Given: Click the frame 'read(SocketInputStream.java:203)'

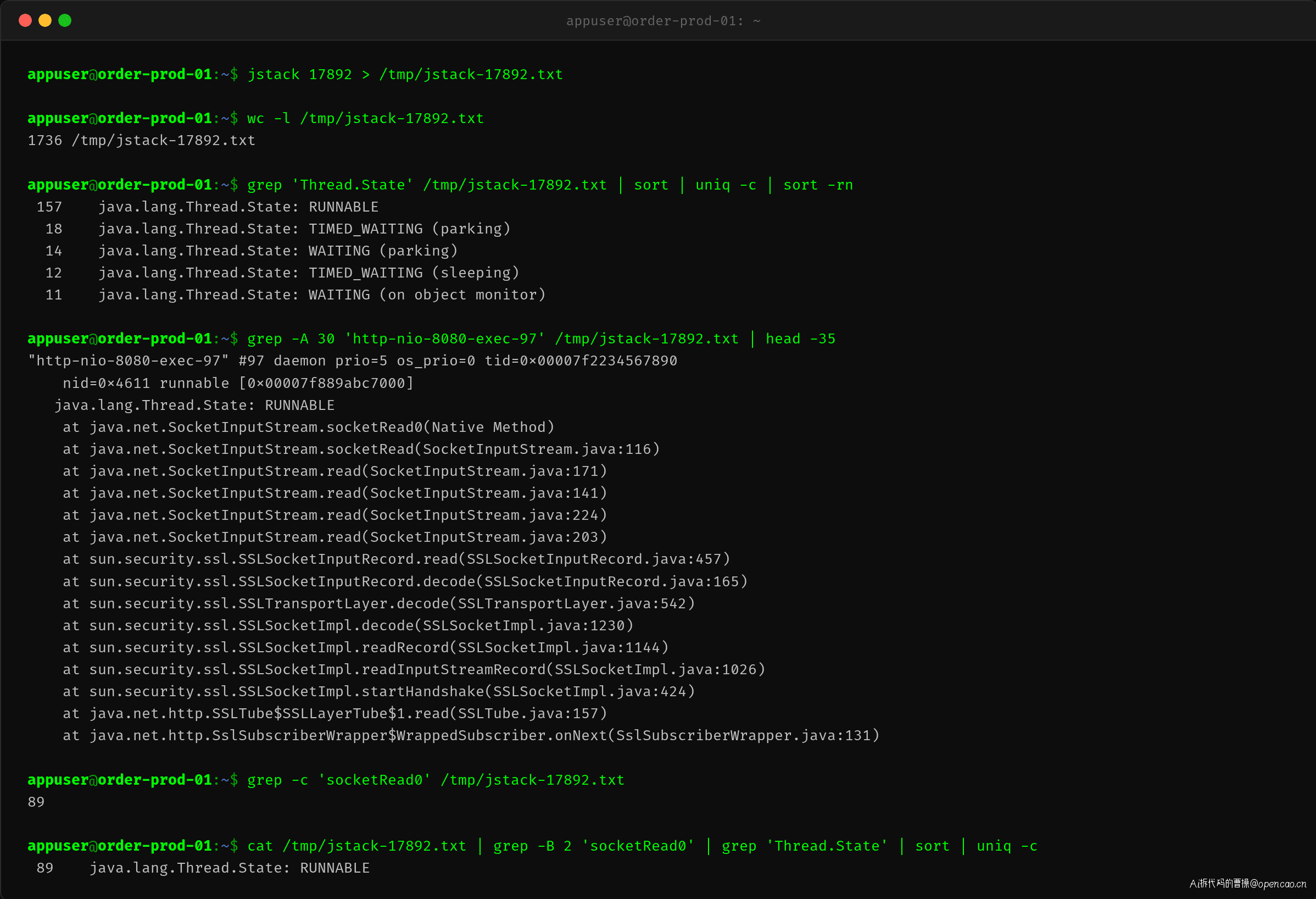Looking at the screenshot, I should click(334, 537).
